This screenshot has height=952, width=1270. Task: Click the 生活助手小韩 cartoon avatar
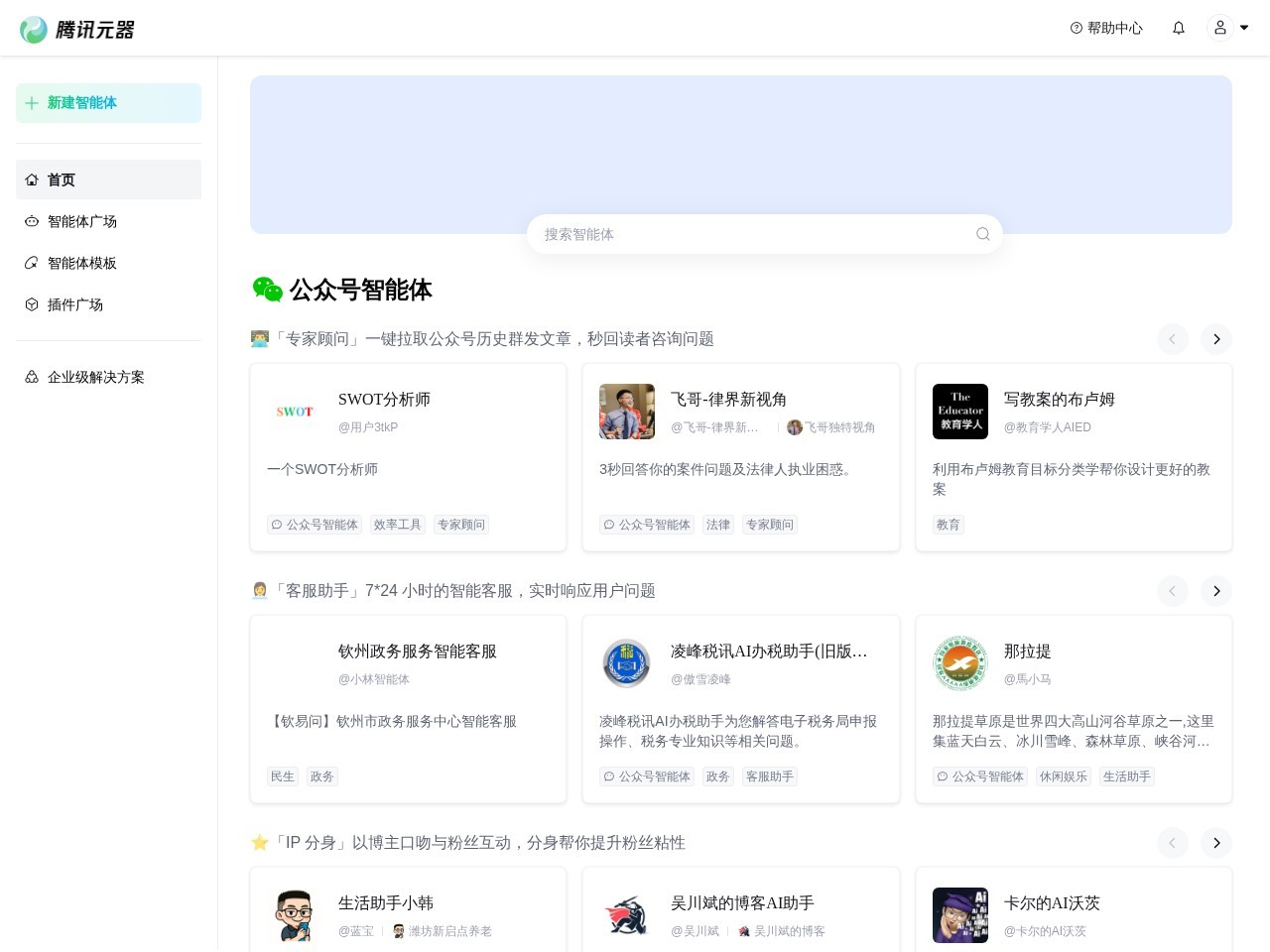click(x=295, y=915)
